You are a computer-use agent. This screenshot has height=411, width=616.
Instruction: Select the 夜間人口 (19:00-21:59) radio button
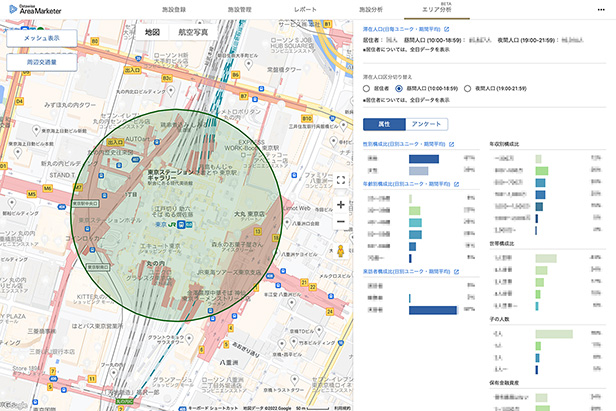[468, 88]
